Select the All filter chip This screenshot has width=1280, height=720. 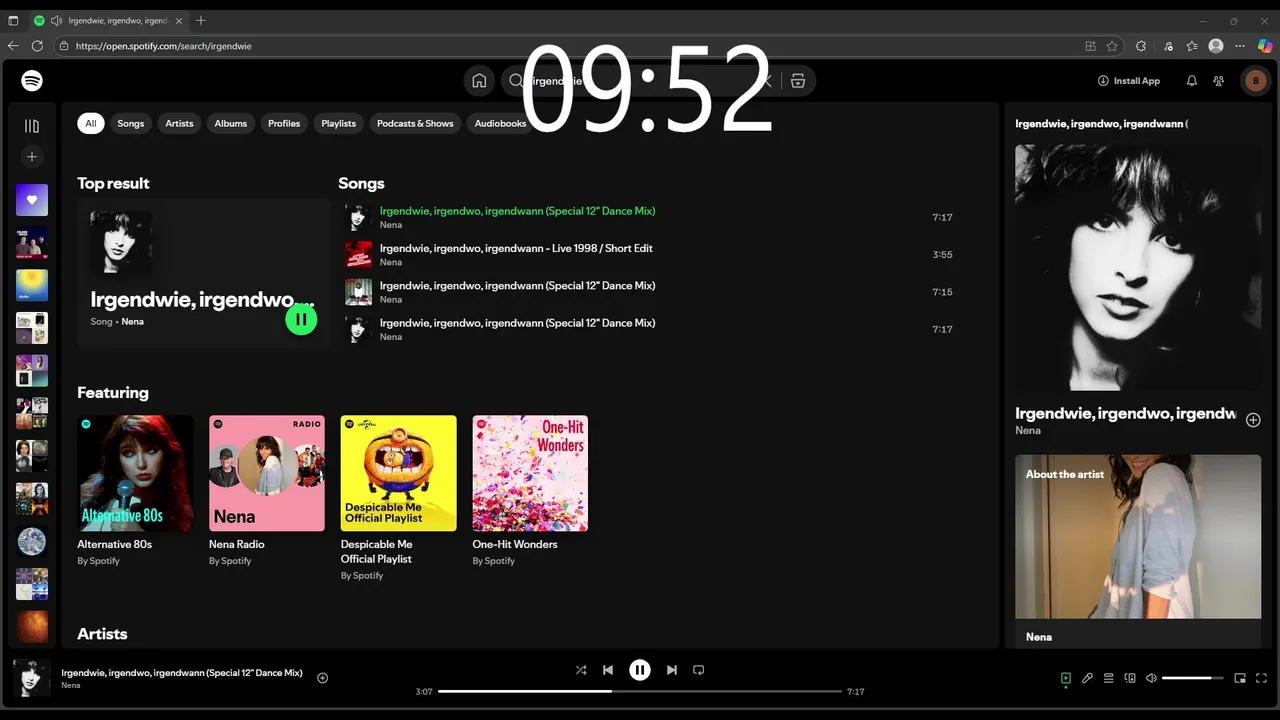pyautogui.click(x=90, y=124)
